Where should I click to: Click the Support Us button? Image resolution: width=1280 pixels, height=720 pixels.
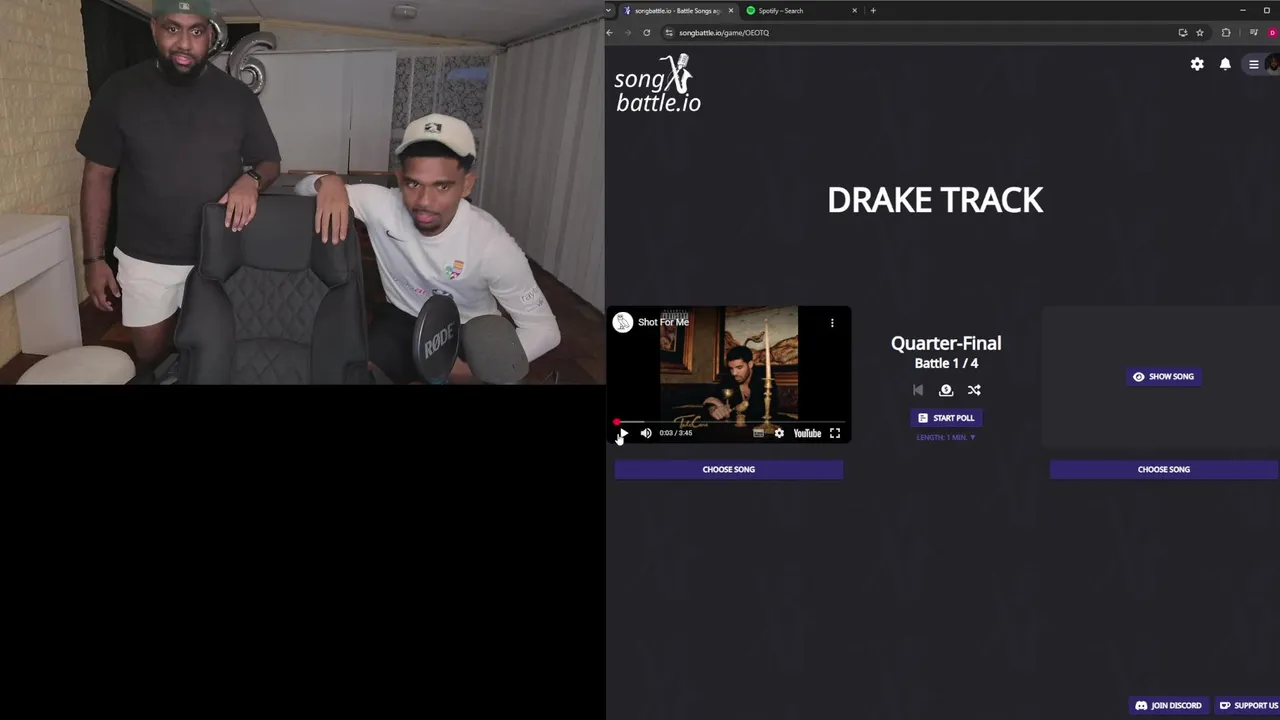tap(1248, 705)
